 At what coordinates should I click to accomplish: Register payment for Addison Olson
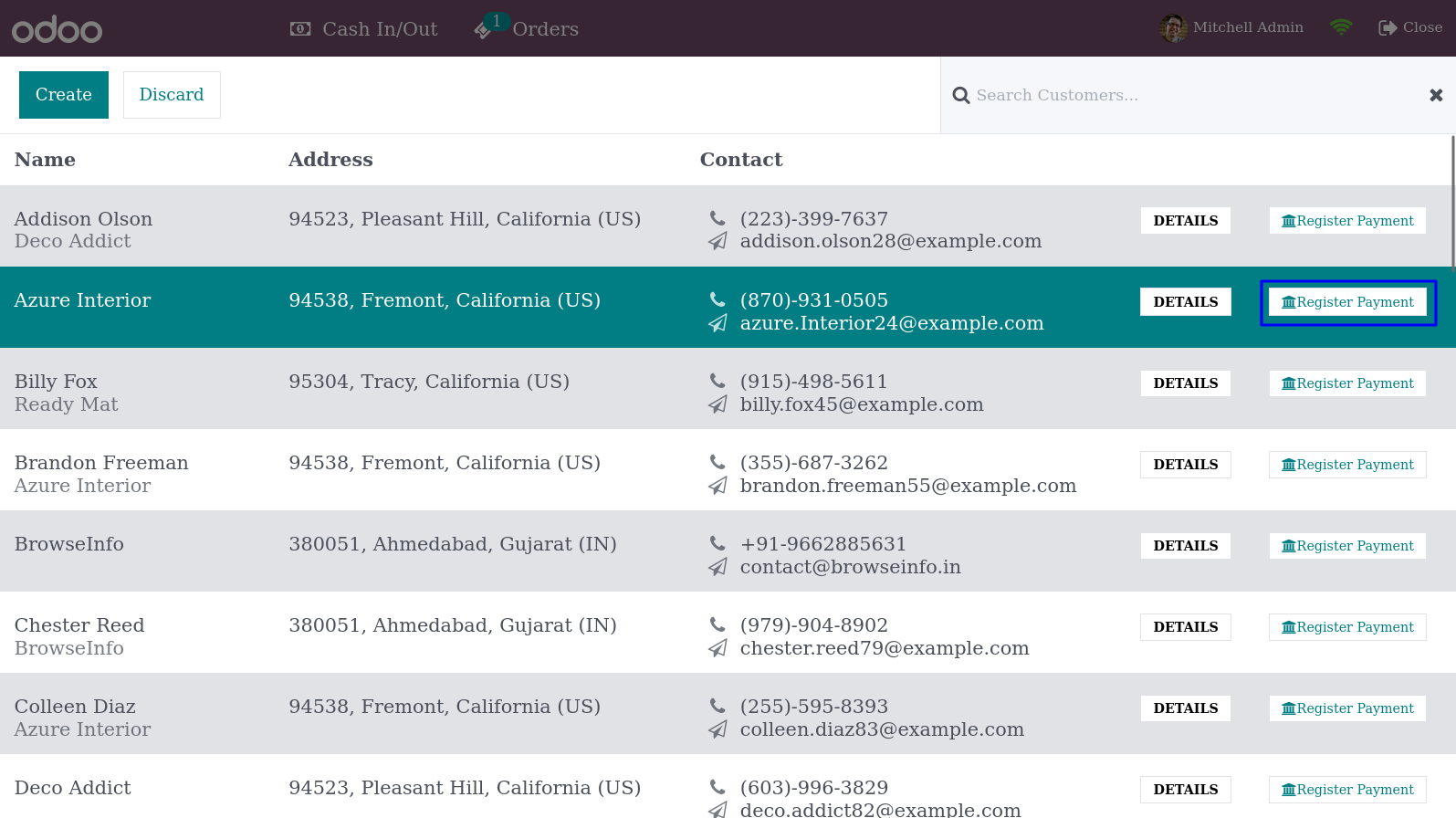(1347, 221)
